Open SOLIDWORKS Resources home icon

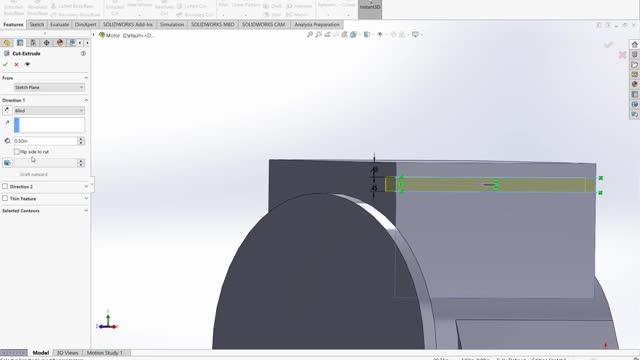click(x=635, y=44)
